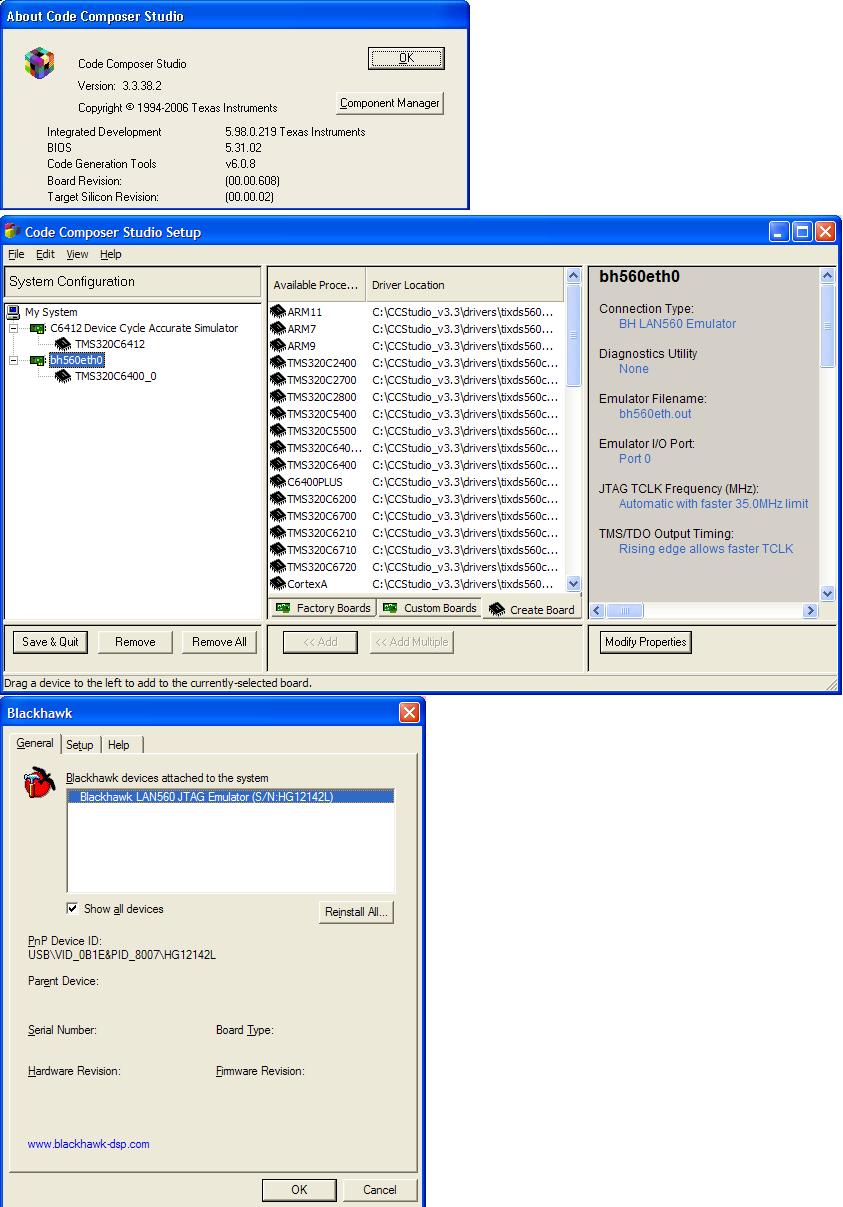The width and height of the screenshot is (843, 1207).
Task: Click Cancel in the Blackhawk dialog
Action: coord(380,1190)
